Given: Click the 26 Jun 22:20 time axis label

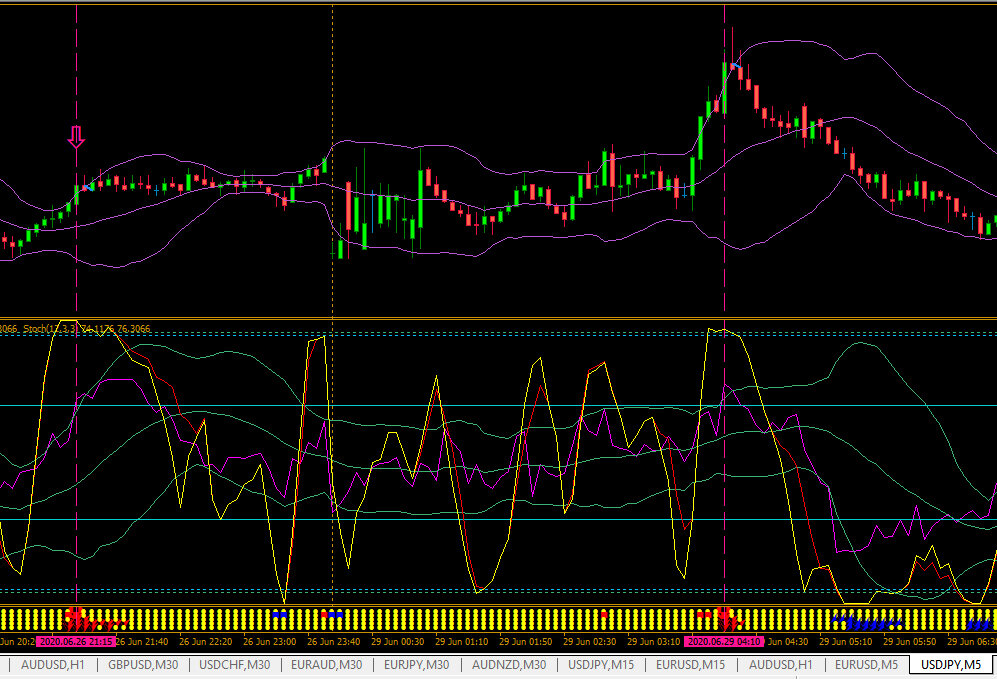Looking at the screenshot, I should pos(205,641).
